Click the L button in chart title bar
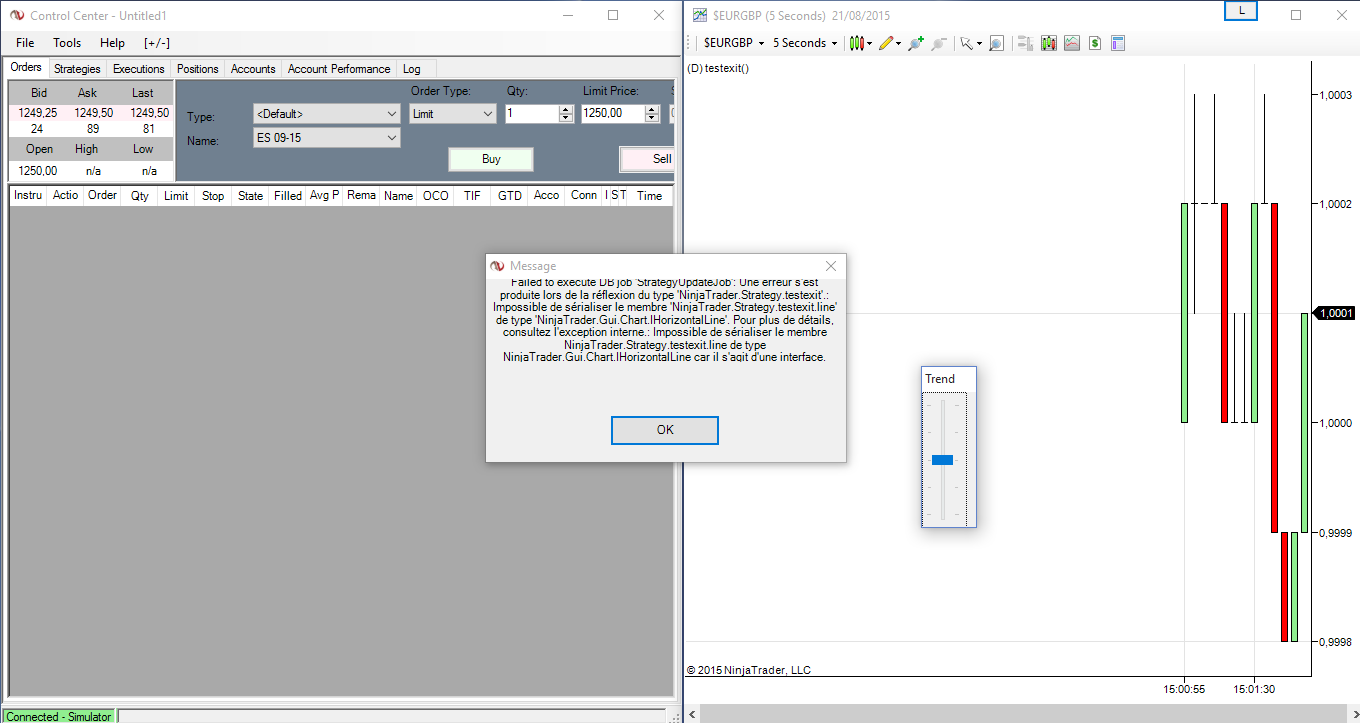Viewport: 1360px width, 723px height. (1241, 11)
